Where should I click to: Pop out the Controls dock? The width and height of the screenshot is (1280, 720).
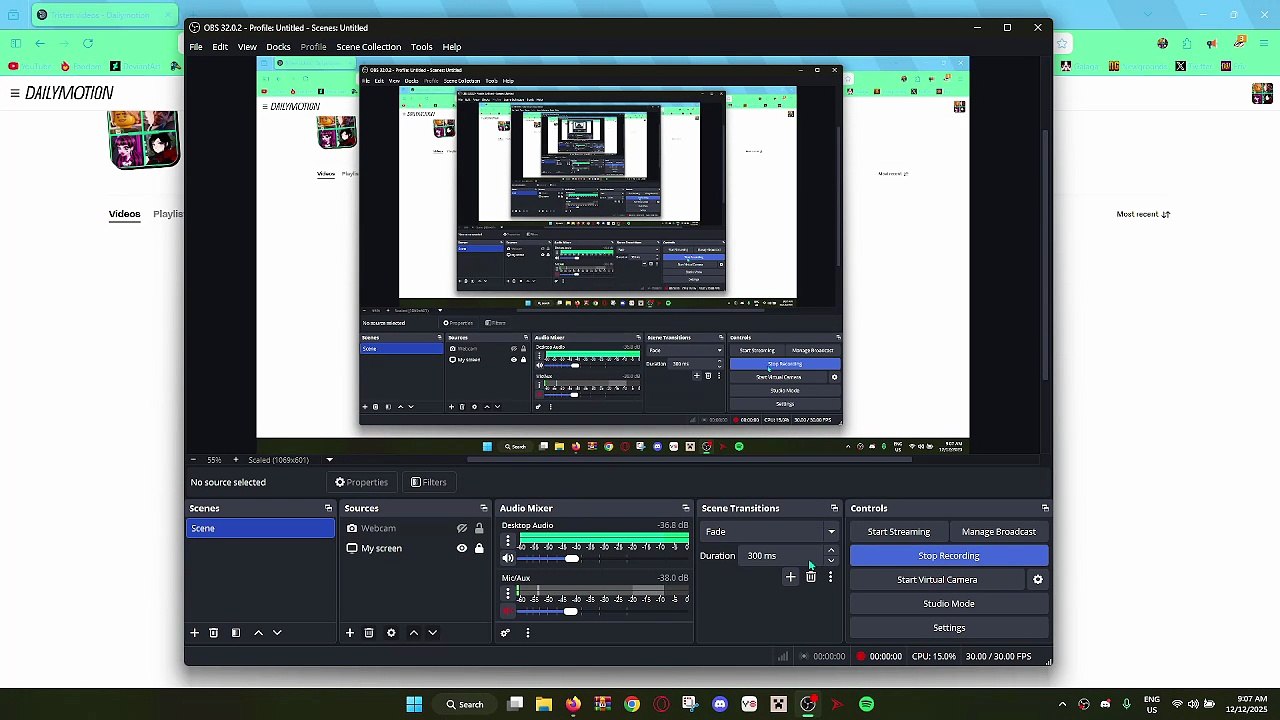tap(1045, 508)
